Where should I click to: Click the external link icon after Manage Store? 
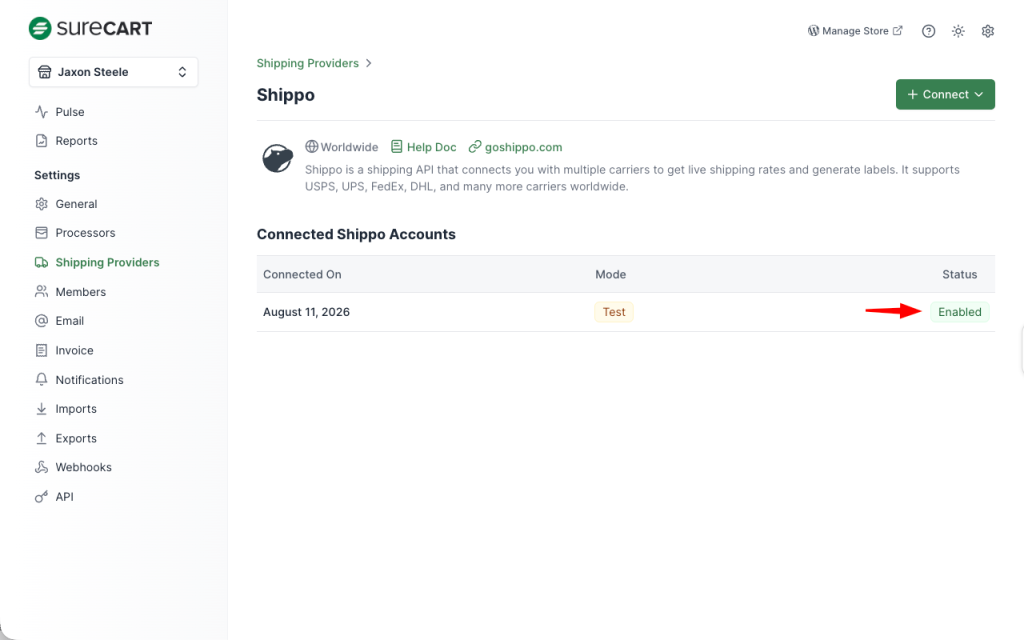[x=898, y=31]
